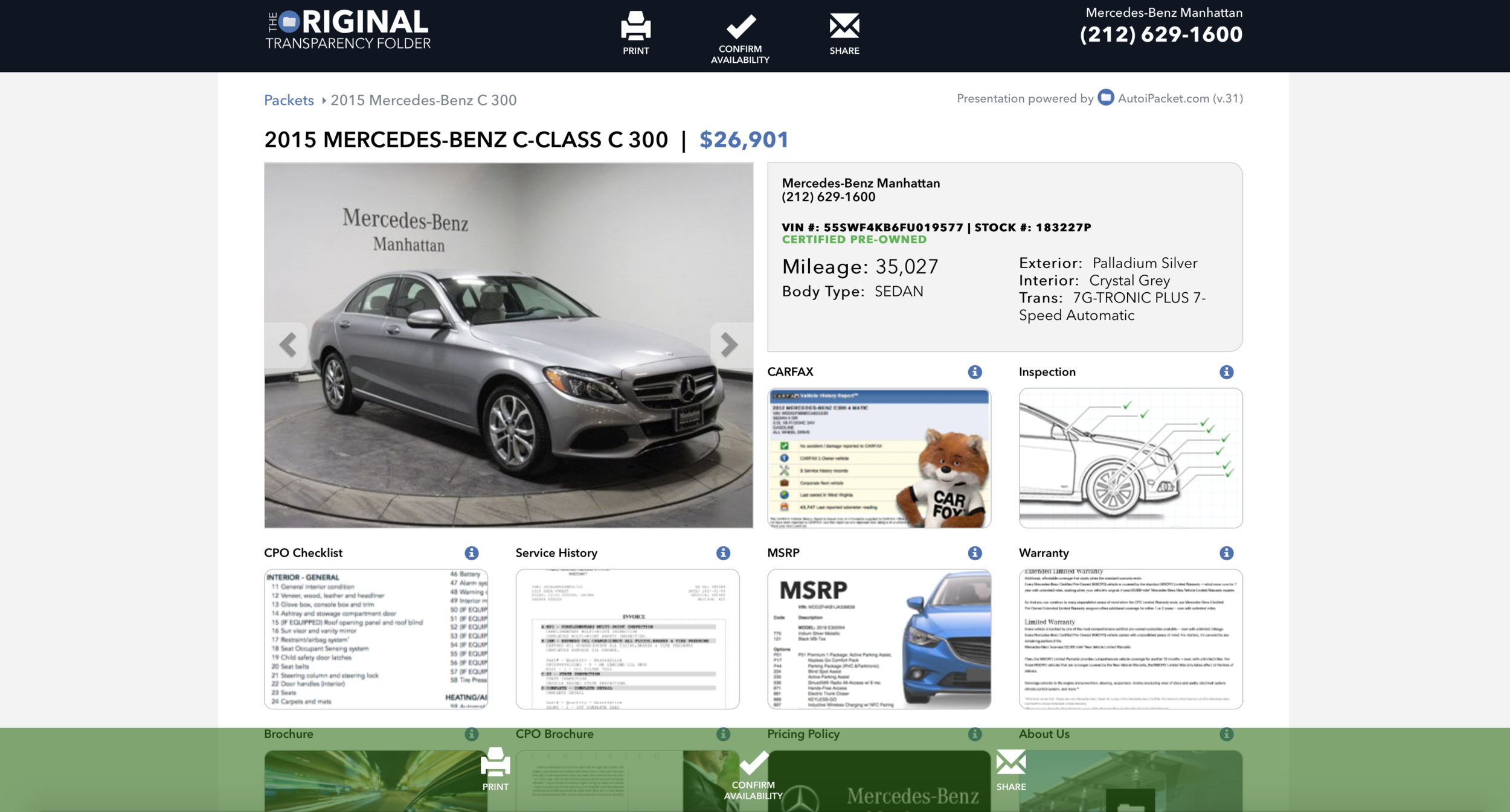This screenshot has height=812, width=1510.
Task: Open the Brochure thumbnail
Action: tap(376, 781)
